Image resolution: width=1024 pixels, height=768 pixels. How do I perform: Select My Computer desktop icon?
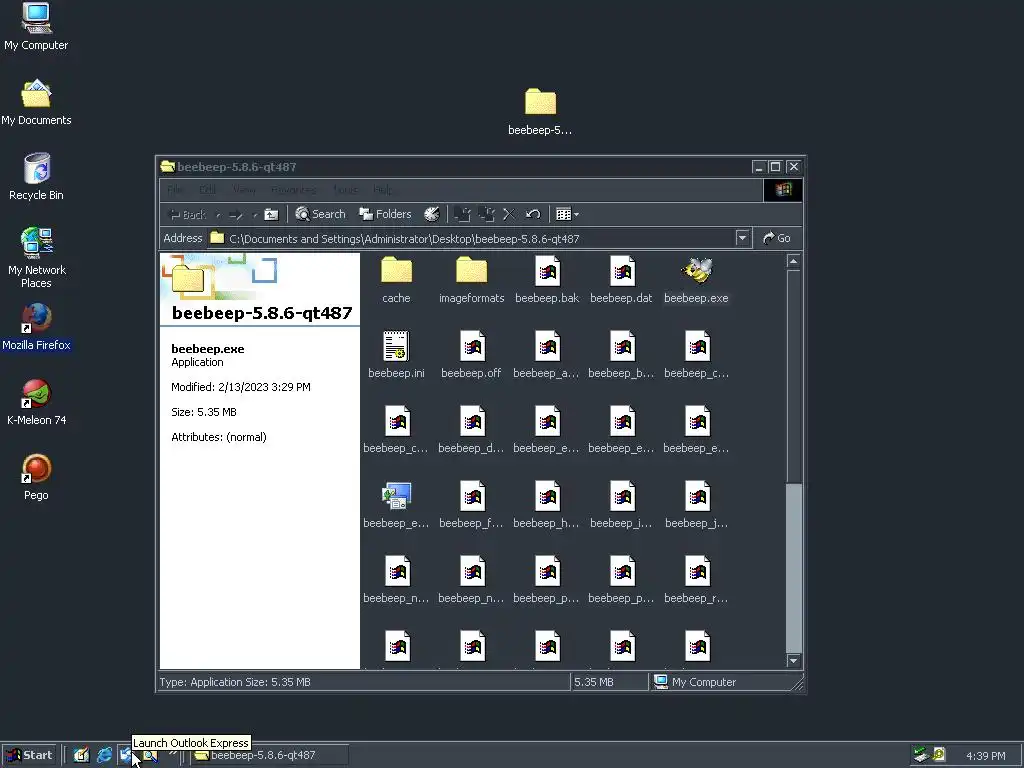point(36,27)
